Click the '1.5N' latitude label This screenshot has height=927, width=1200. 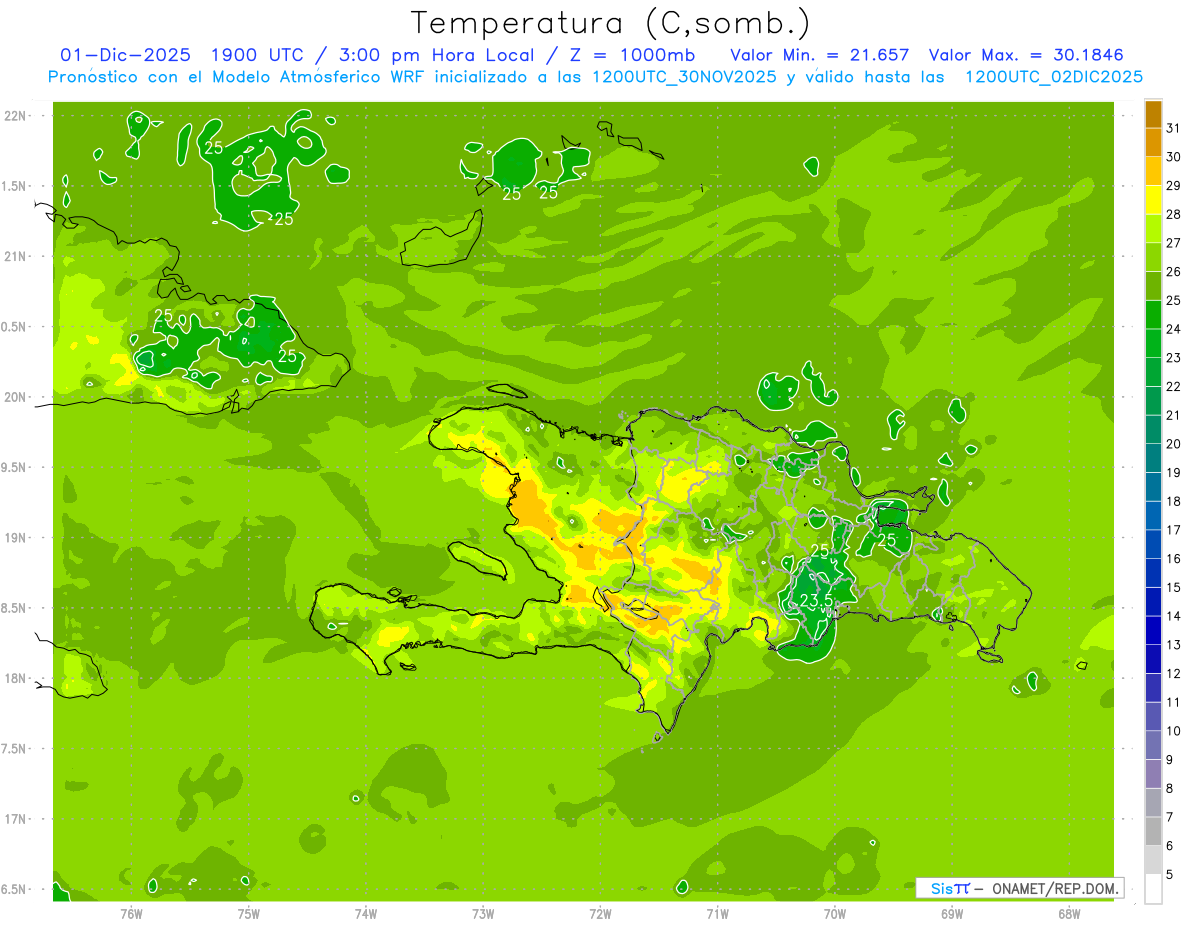coord(15,186)
